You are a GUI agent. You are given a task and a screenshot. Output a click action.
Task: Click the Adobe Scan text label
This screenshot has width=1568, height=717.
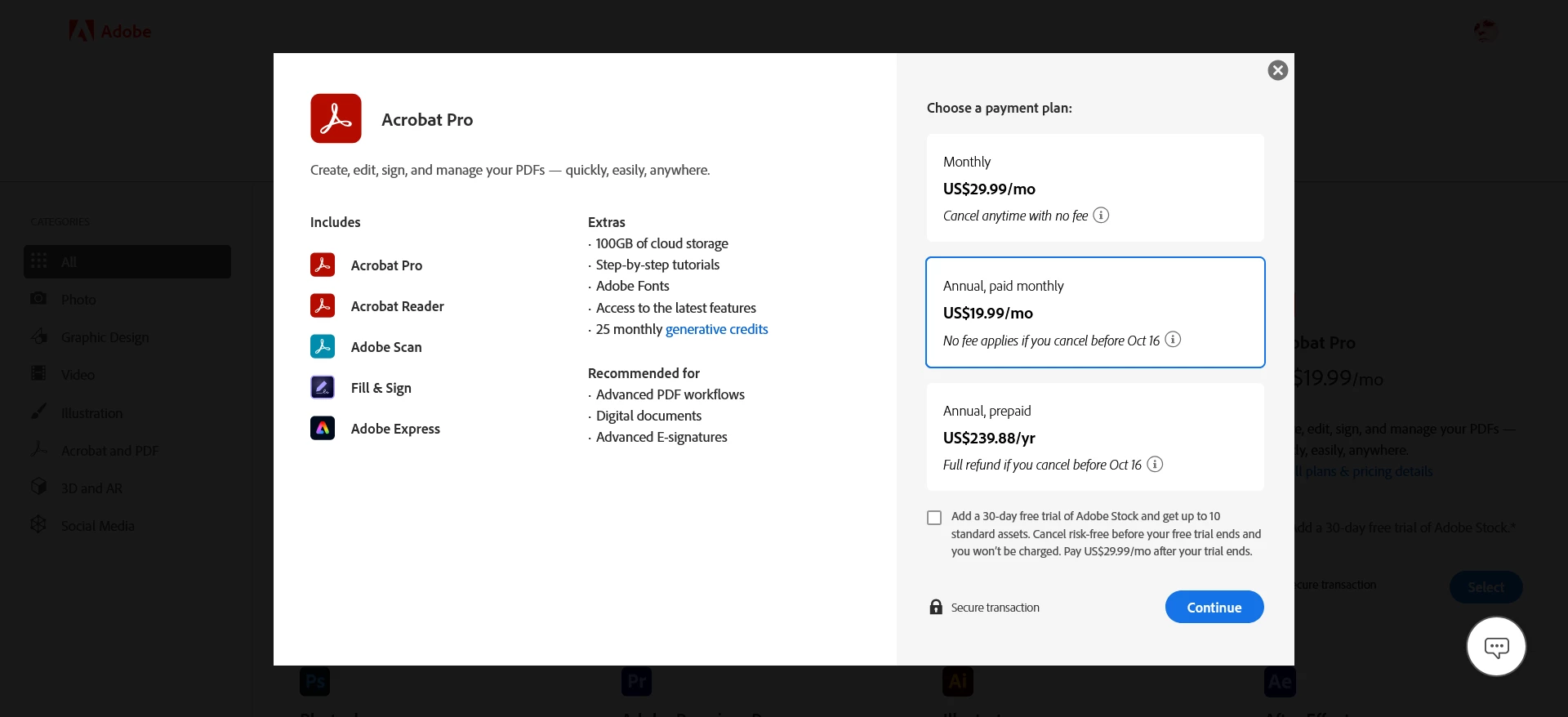(x=386, y=347)
